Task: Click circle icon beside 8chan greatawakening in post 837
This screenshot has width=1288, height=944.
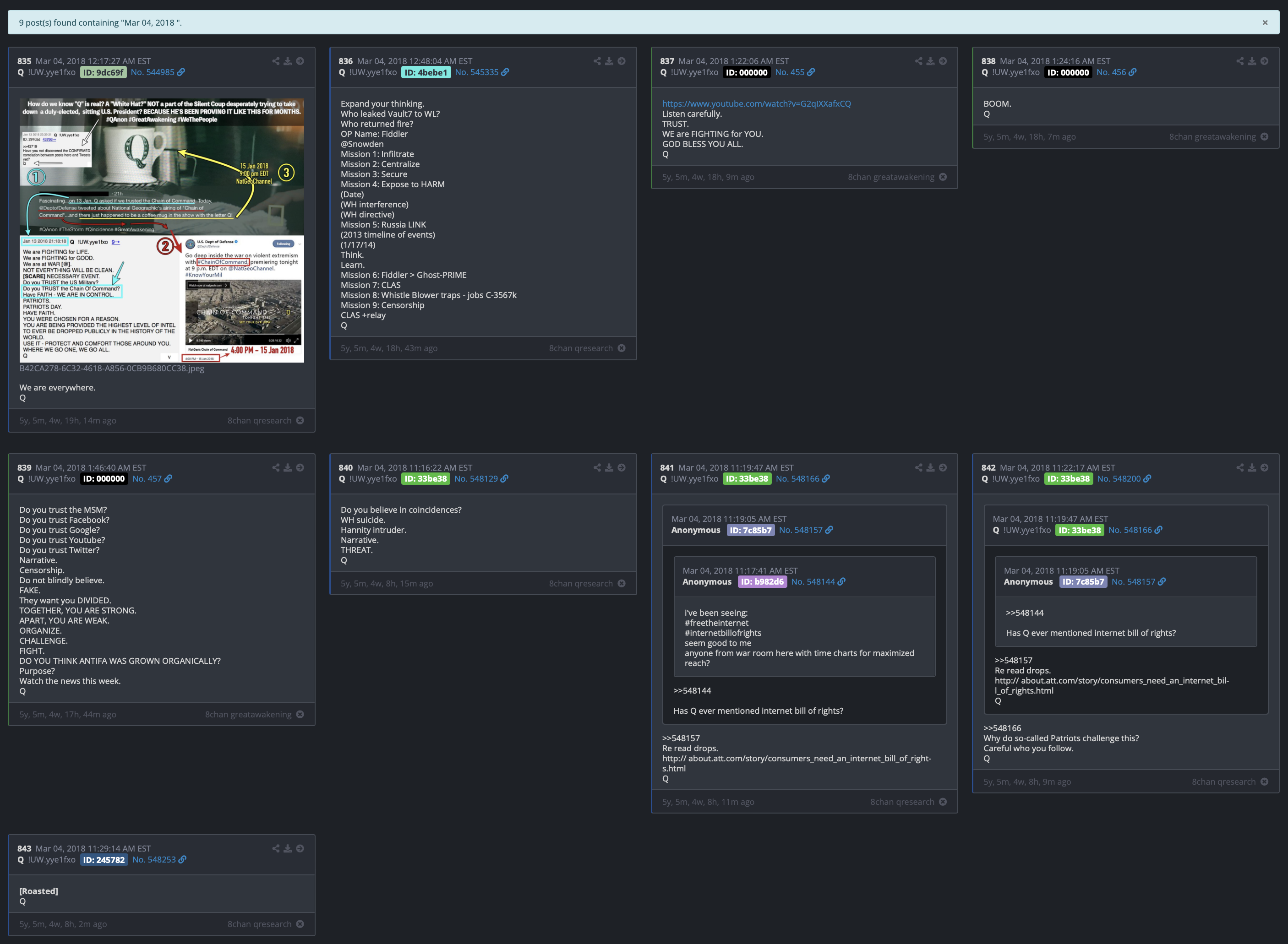Action: tap(943, 177)
